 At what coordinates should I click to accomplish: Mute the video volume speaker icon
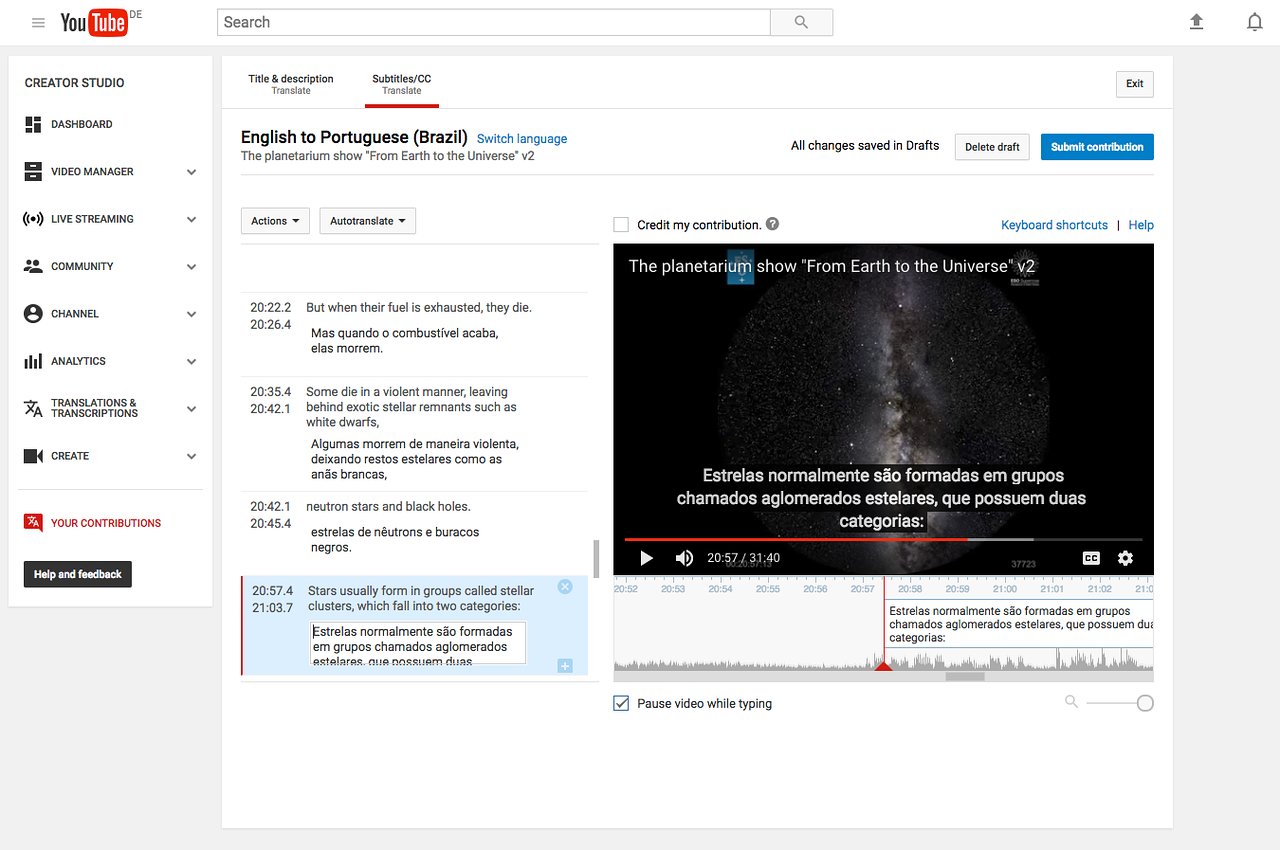pos(684,558)
